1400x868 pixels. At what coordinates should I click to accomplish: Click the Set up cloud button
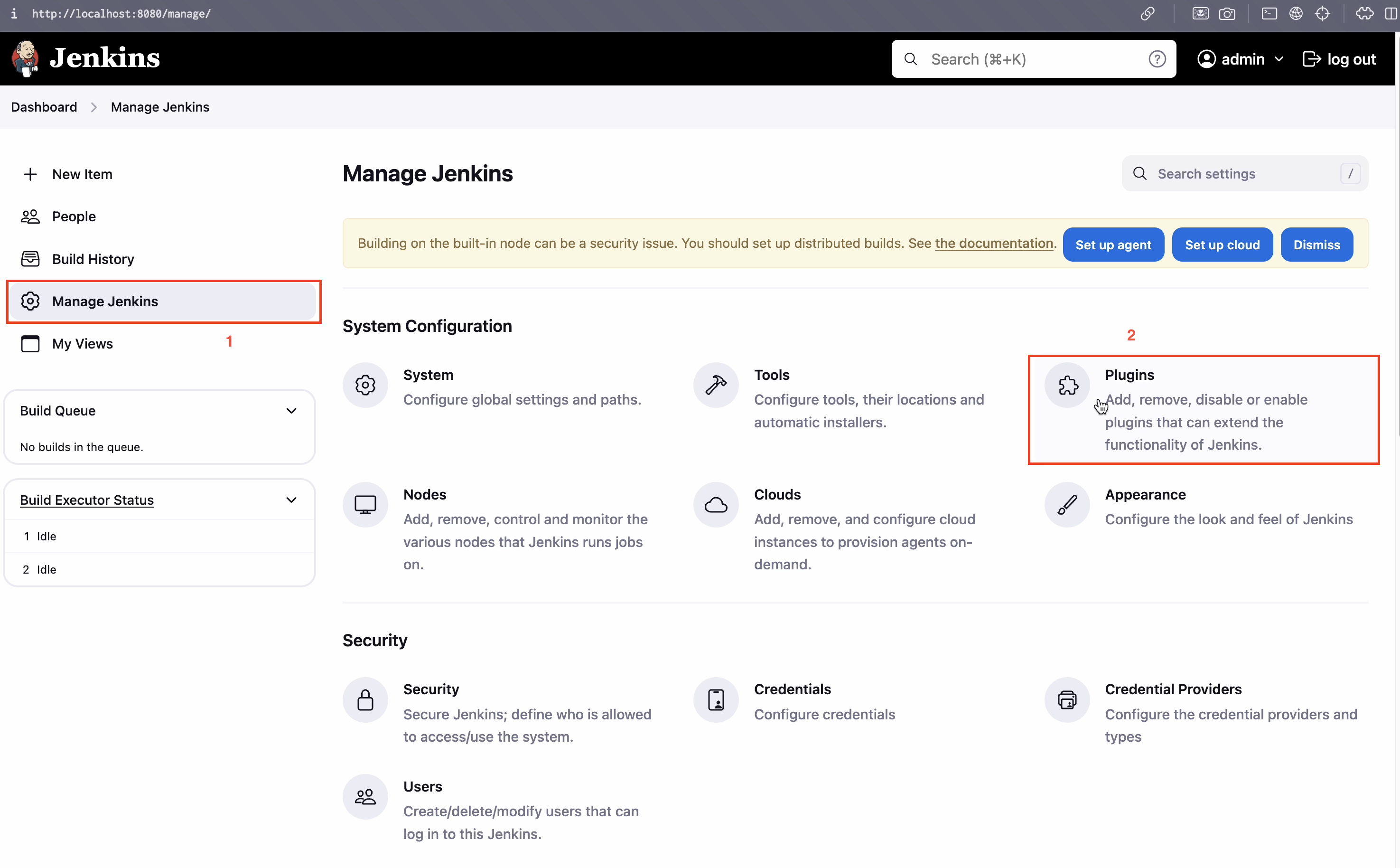pos(1222,245)
